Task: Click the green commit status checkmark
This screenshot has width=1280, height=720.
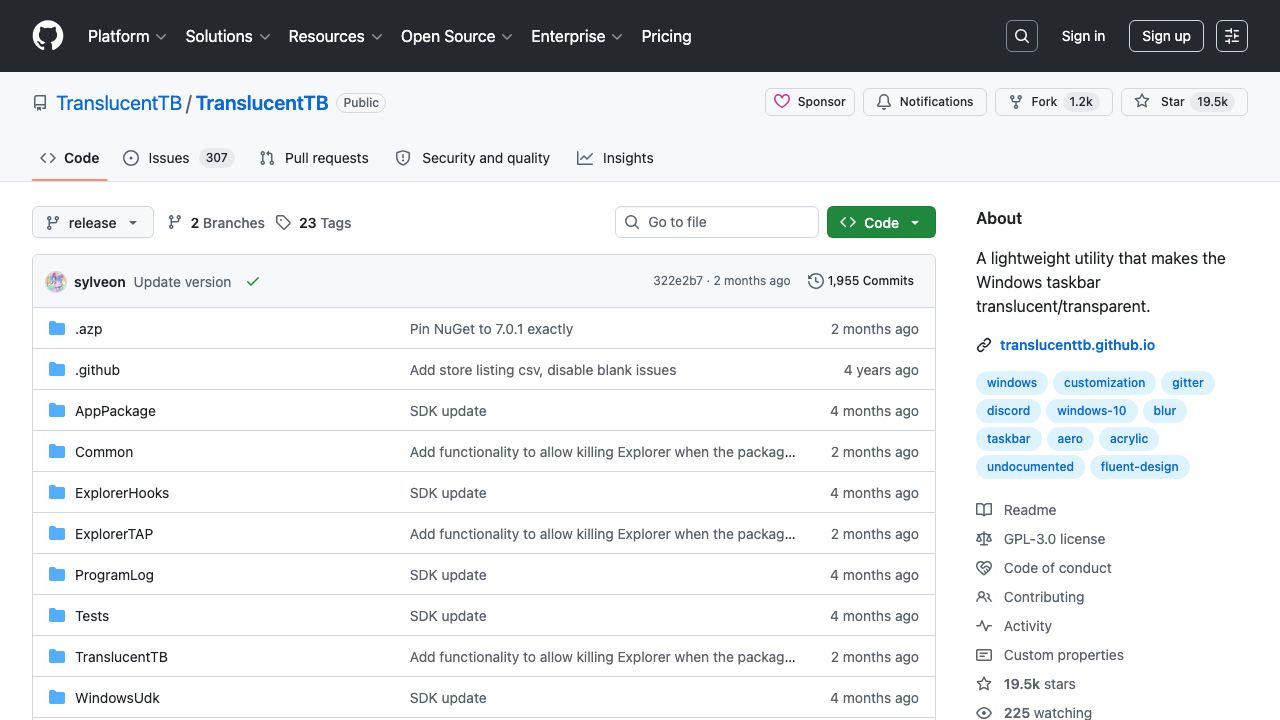Action: pyautogui.click(x=253, y=282)
